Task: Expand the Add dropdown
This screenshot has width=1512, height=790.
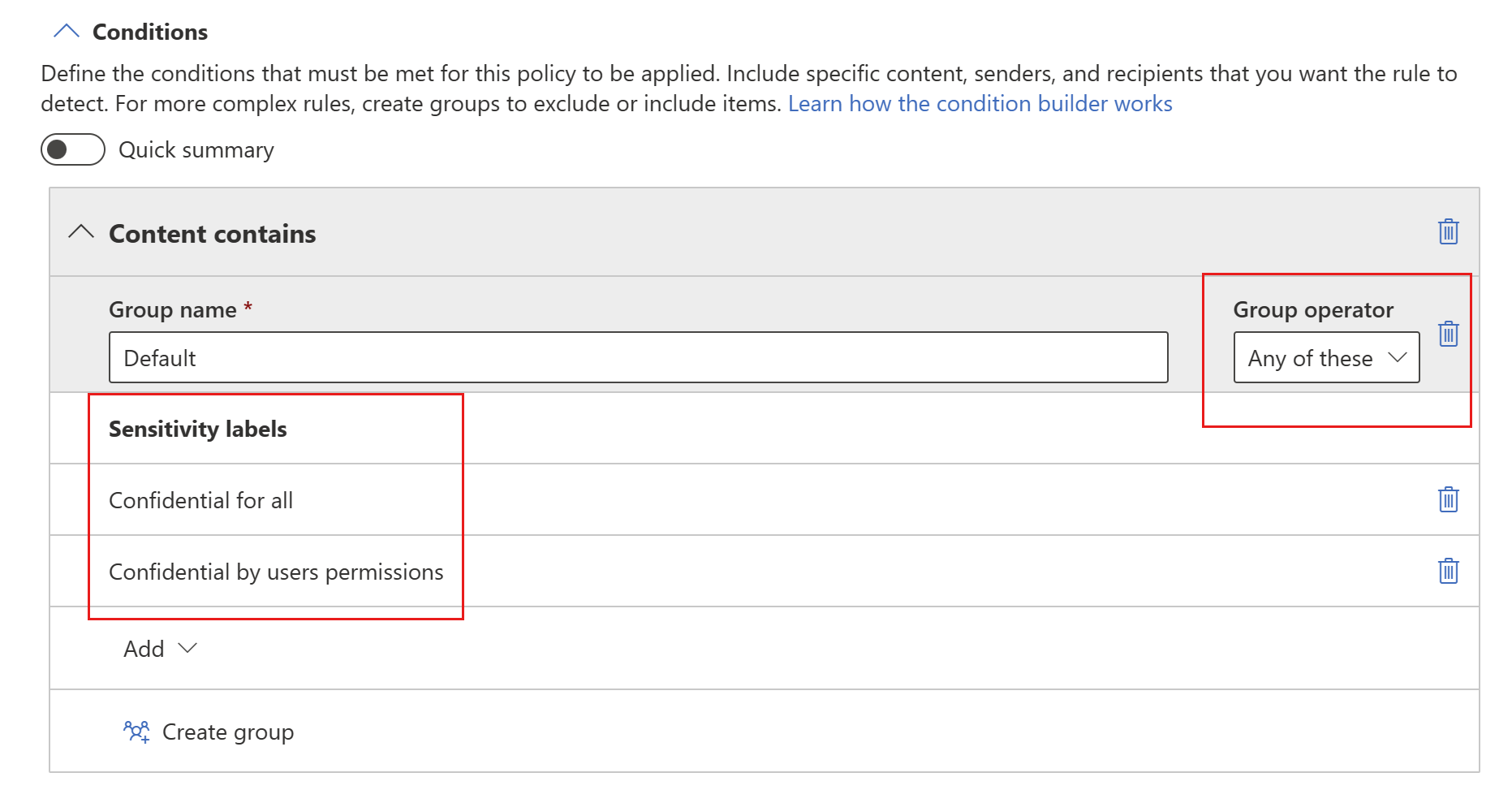Action: point(161,648)
